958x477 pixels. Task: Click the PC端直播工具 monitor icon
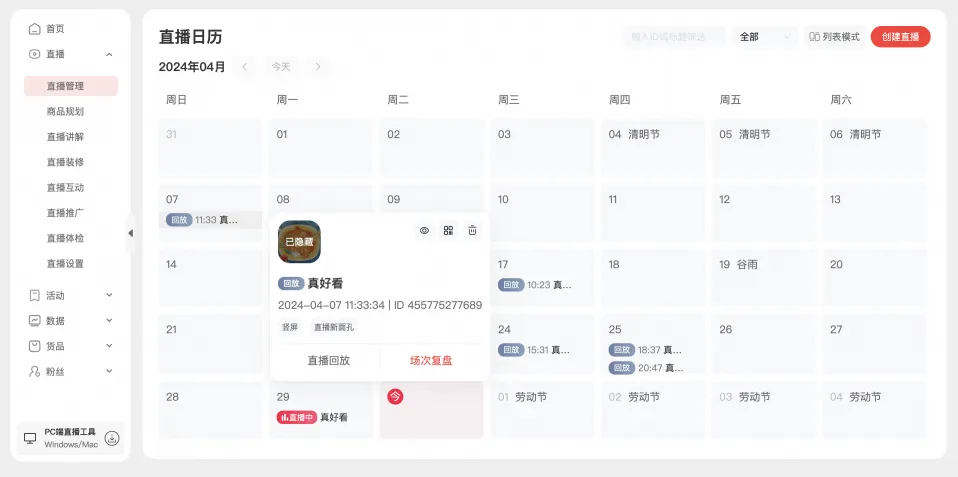[30, 438]
